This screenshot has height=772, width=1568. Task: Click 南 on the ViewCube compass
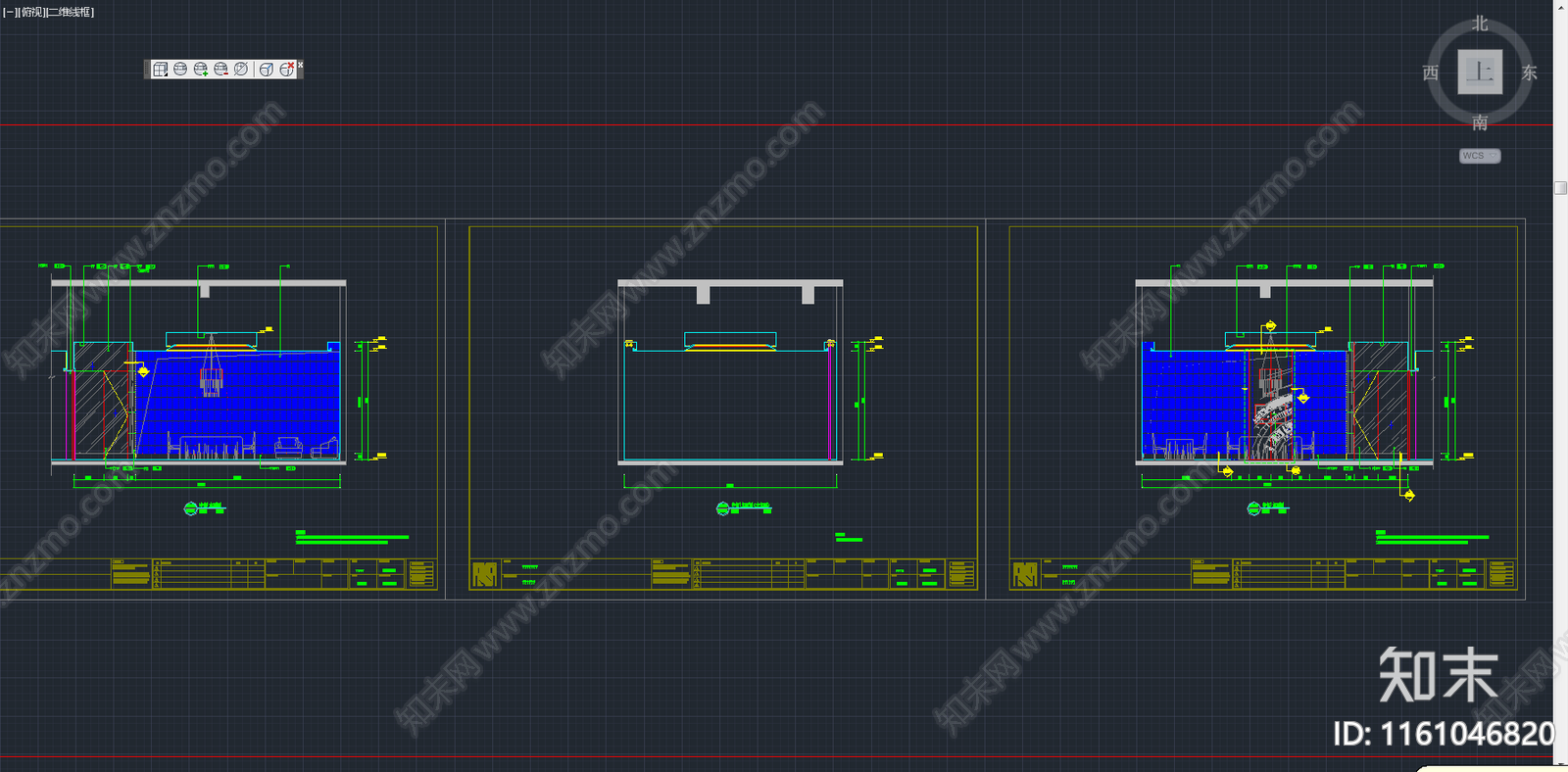pyautogui.click(x=1480, y=122)
